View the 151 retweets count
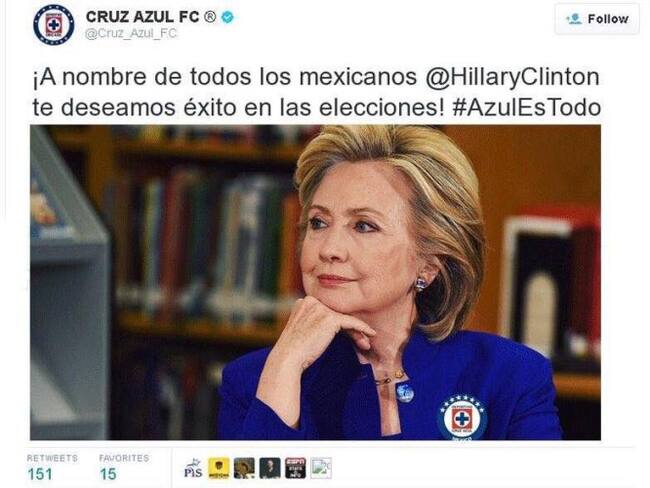This screenshot has height=488, width=650. tap(40, 474)
